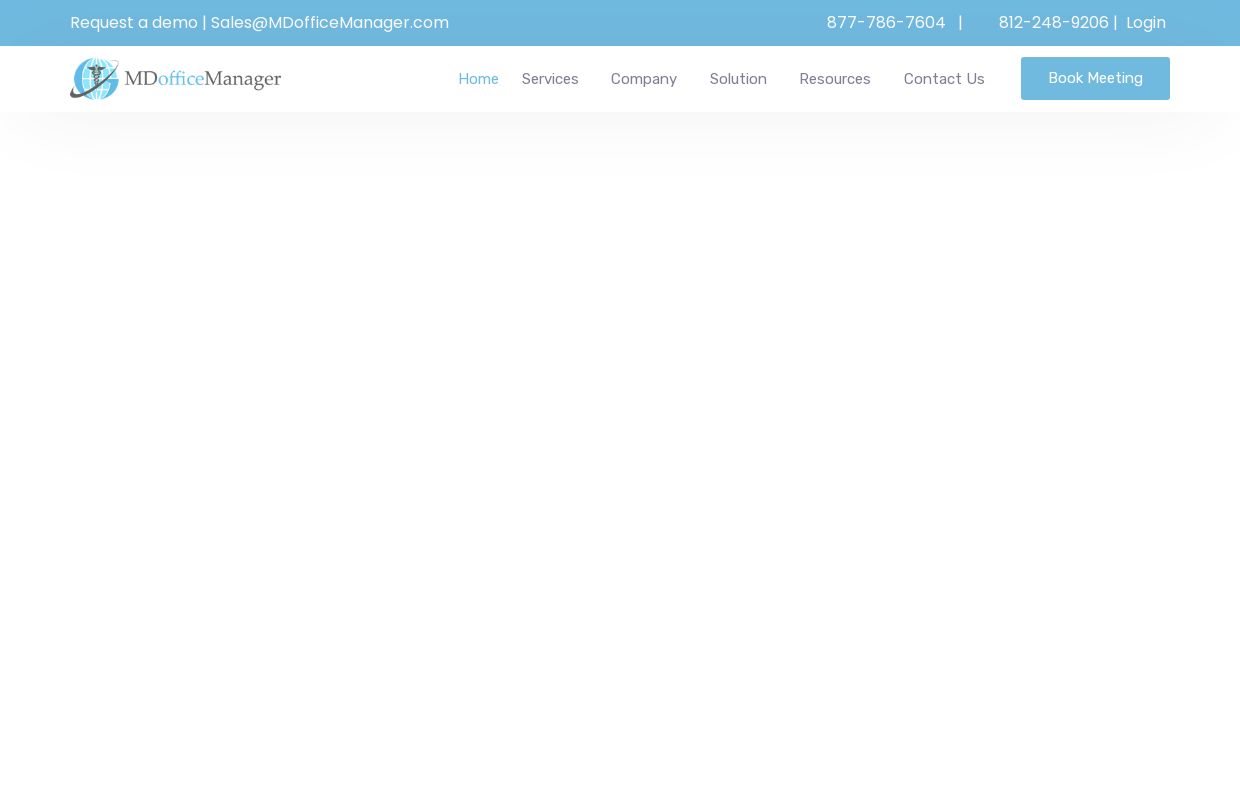The height and width of the screenshot is (800, 1240).
Task: Open the Request a demo link
Action: pyautogui.click(x=133, y=23)
